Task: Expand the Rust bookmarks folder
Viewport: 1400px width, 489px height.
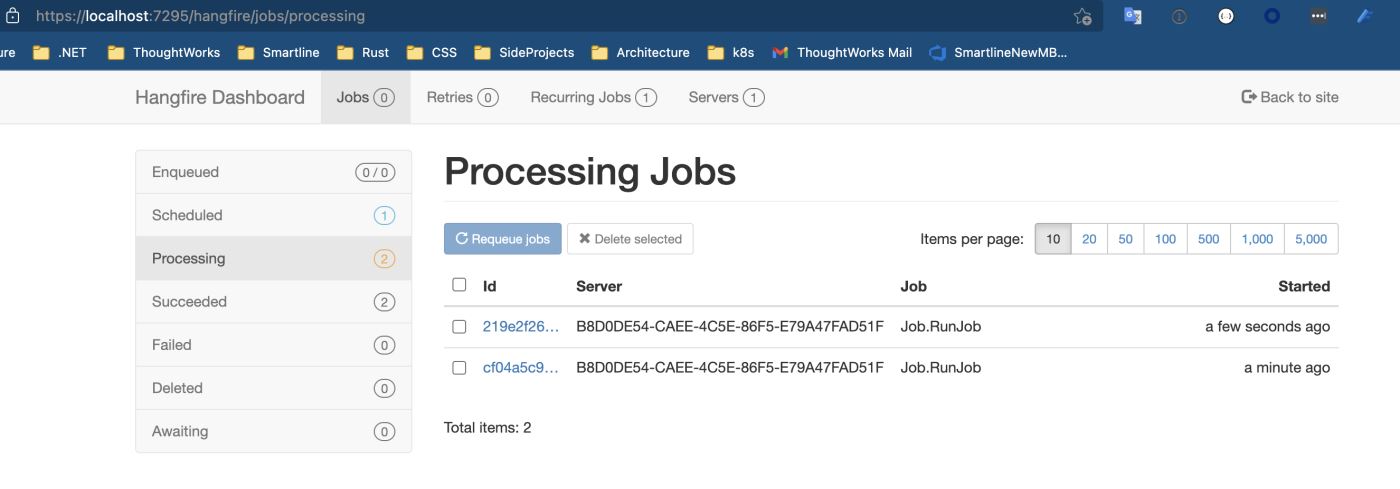Action: pyautogui.click(x=363, y=53)
